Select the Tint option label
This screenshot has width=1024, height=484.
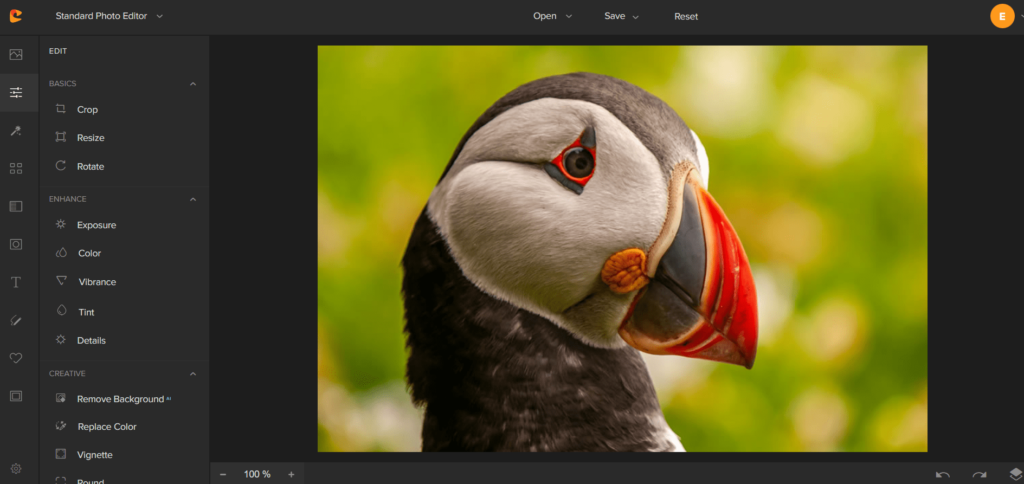(x=86, y=312)
